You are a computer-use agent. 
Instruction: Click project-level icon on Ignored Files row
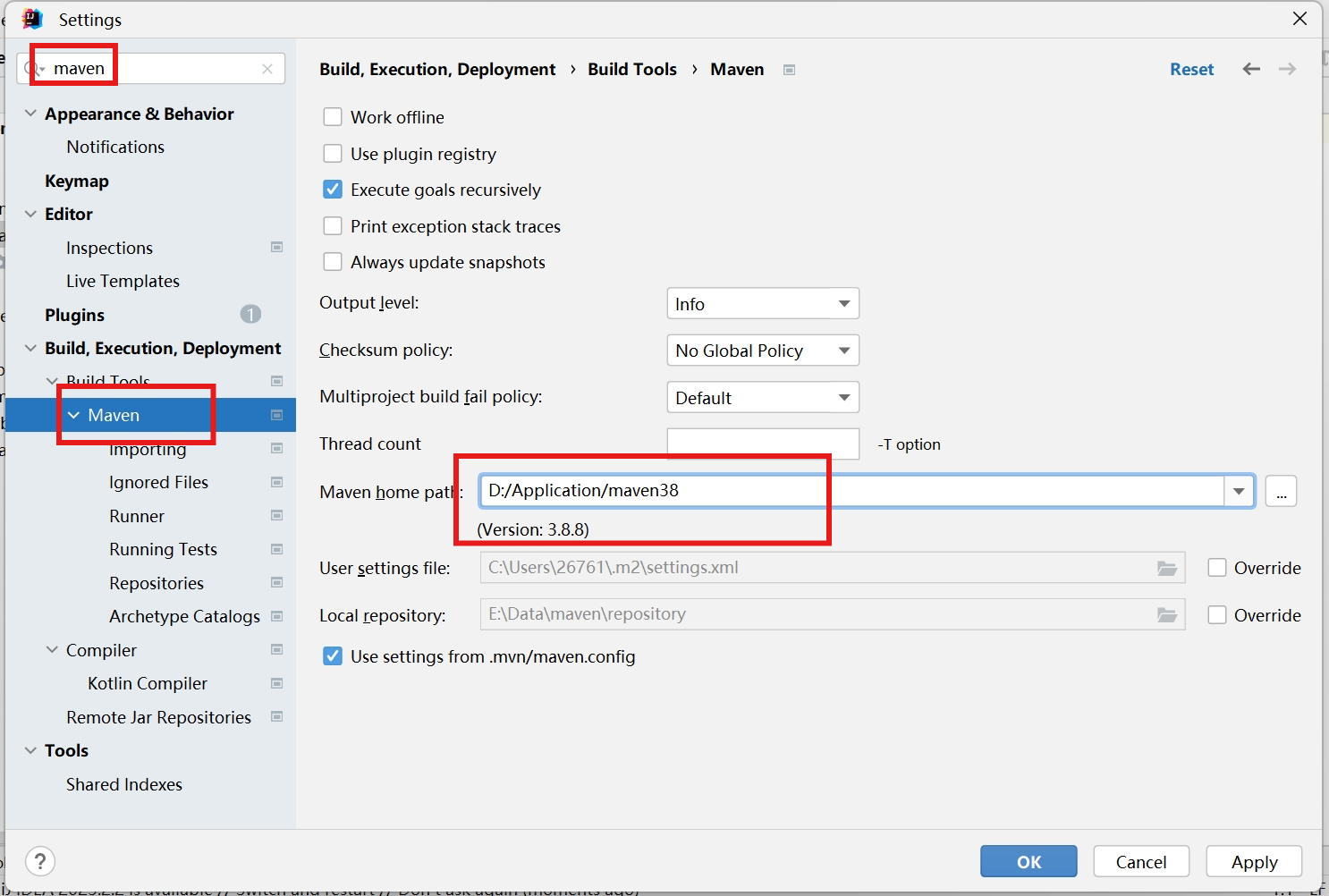(277, 482)
